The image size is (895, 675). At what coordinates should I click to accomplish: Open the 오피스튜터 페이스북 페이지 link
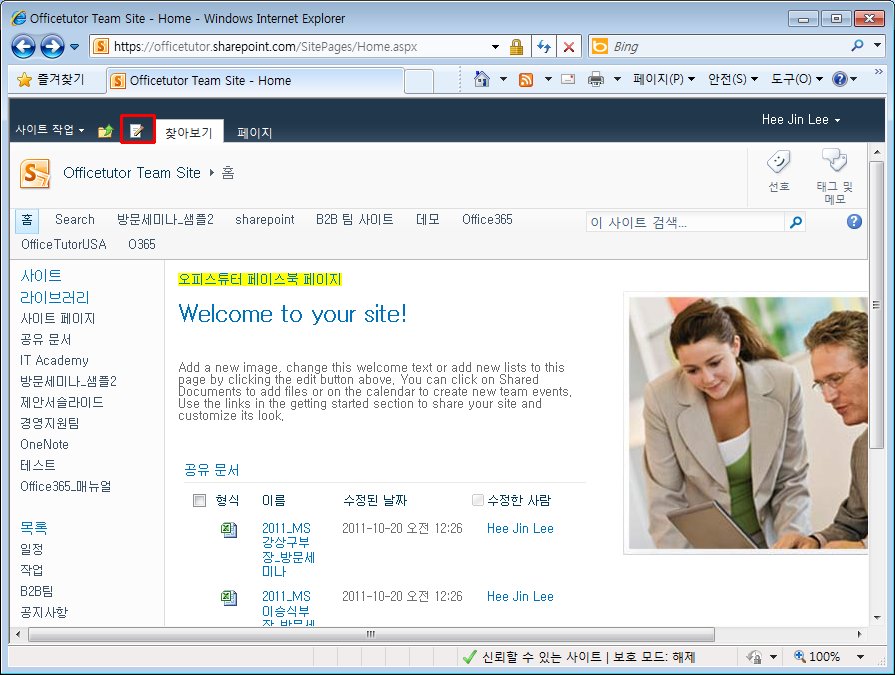[260, 279]
